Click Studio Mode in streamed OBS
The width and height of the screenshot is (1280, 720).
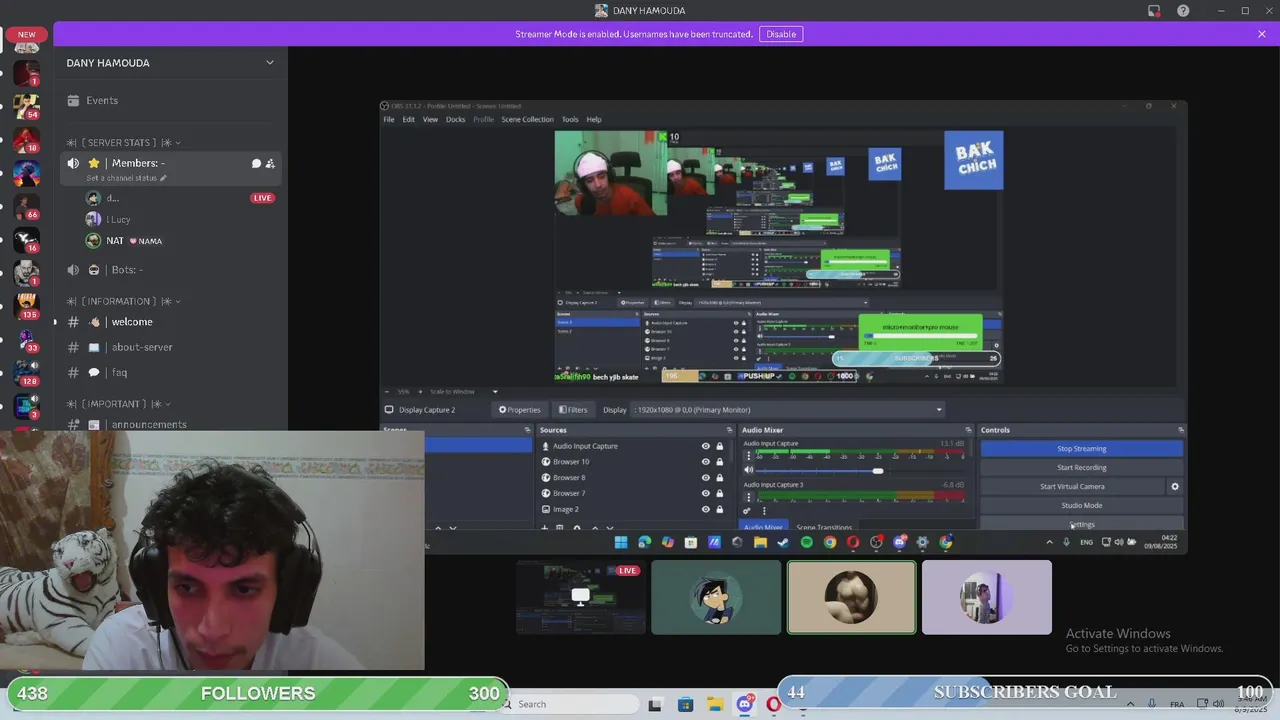point(1082,505)
